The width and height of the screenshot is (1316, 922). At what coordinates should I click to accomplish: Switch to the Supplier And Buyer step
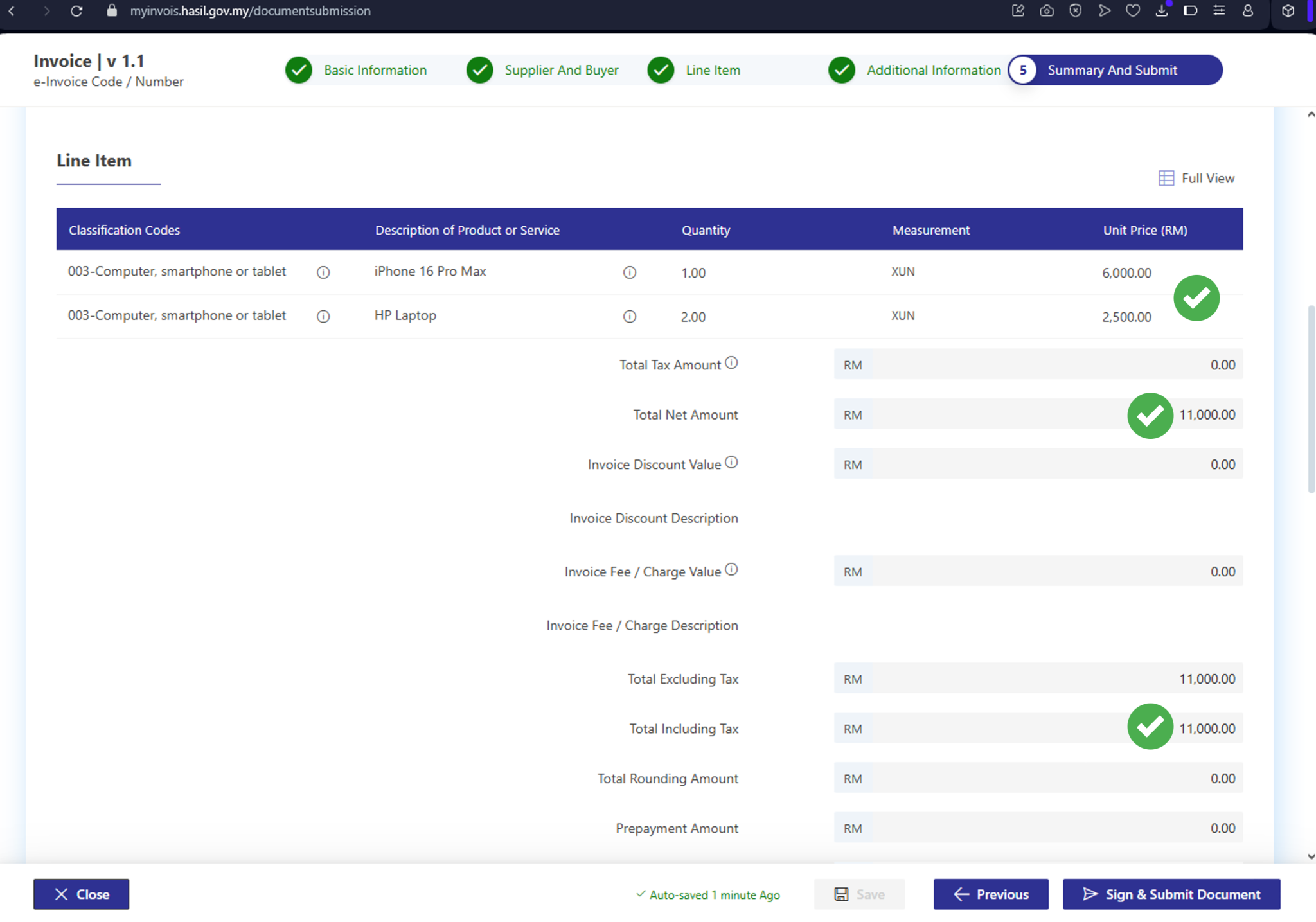562,70
